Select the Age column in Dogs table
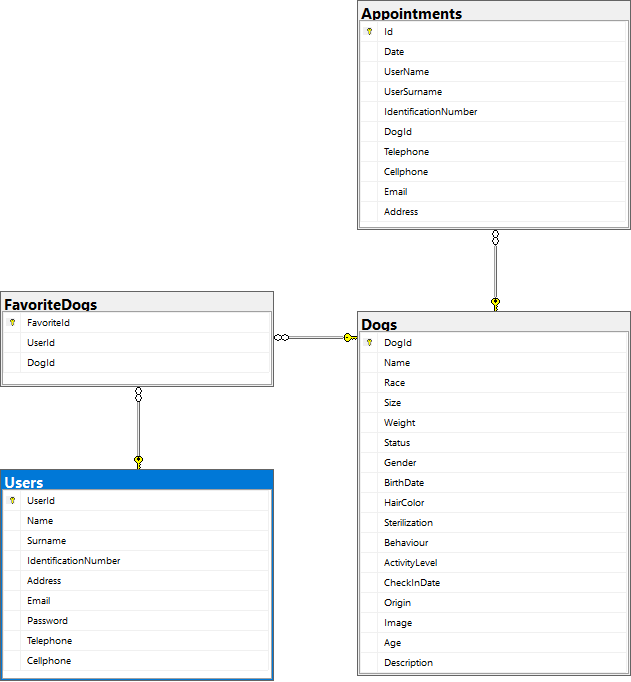The image size is (631, 682). (x=493, y=642)
